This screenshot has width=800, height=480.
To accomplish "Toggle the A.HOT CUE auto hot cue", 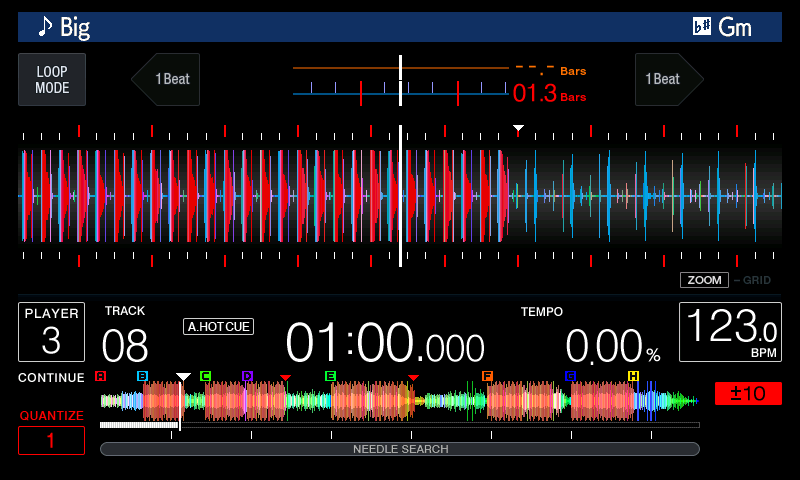I will pos(218,326).
